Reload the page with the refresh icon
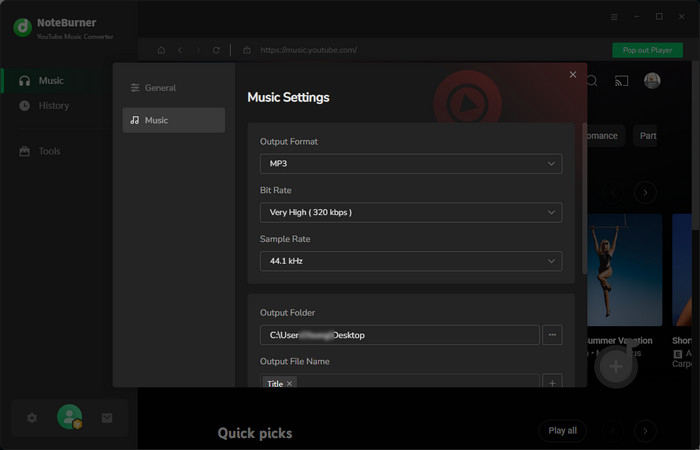Image resolution: width=700 pixels, height=450 pixels. pyautogui.click(x=216, y=49)
